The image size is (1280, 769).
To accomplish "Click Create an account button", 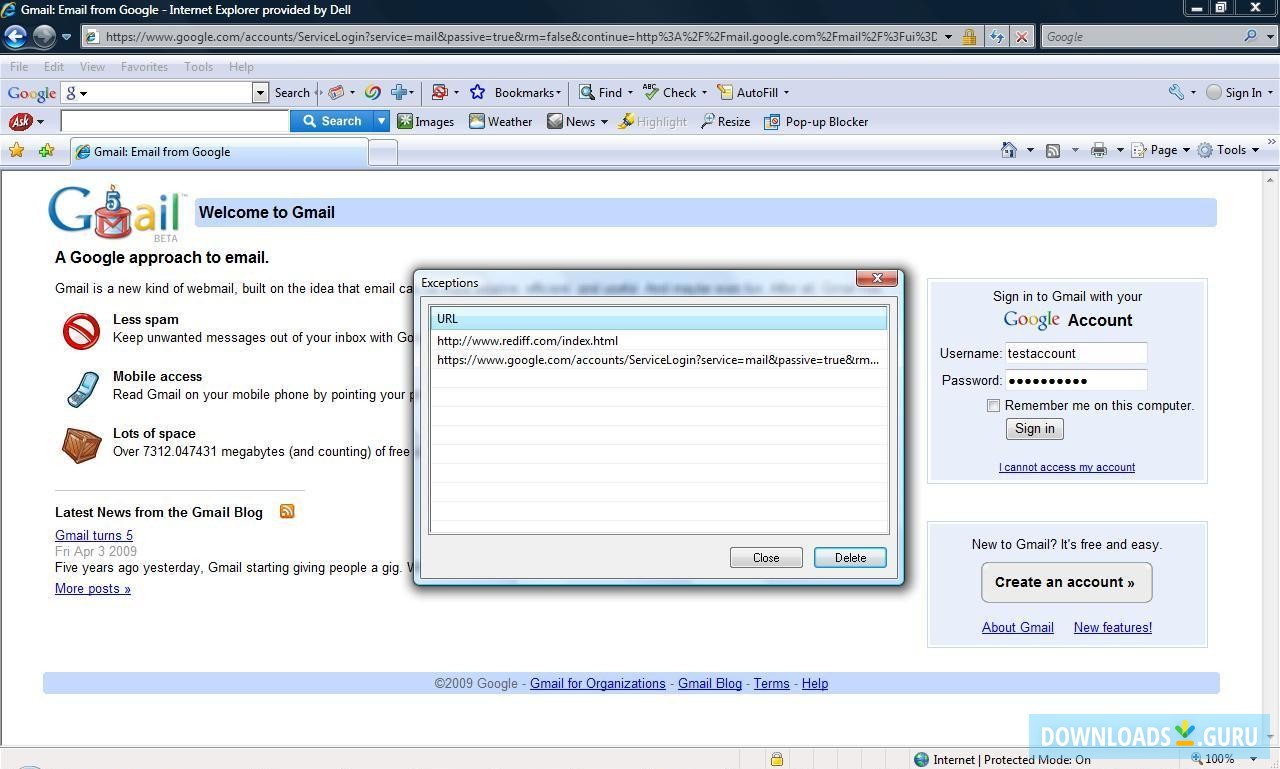I will click(1066, 582).
